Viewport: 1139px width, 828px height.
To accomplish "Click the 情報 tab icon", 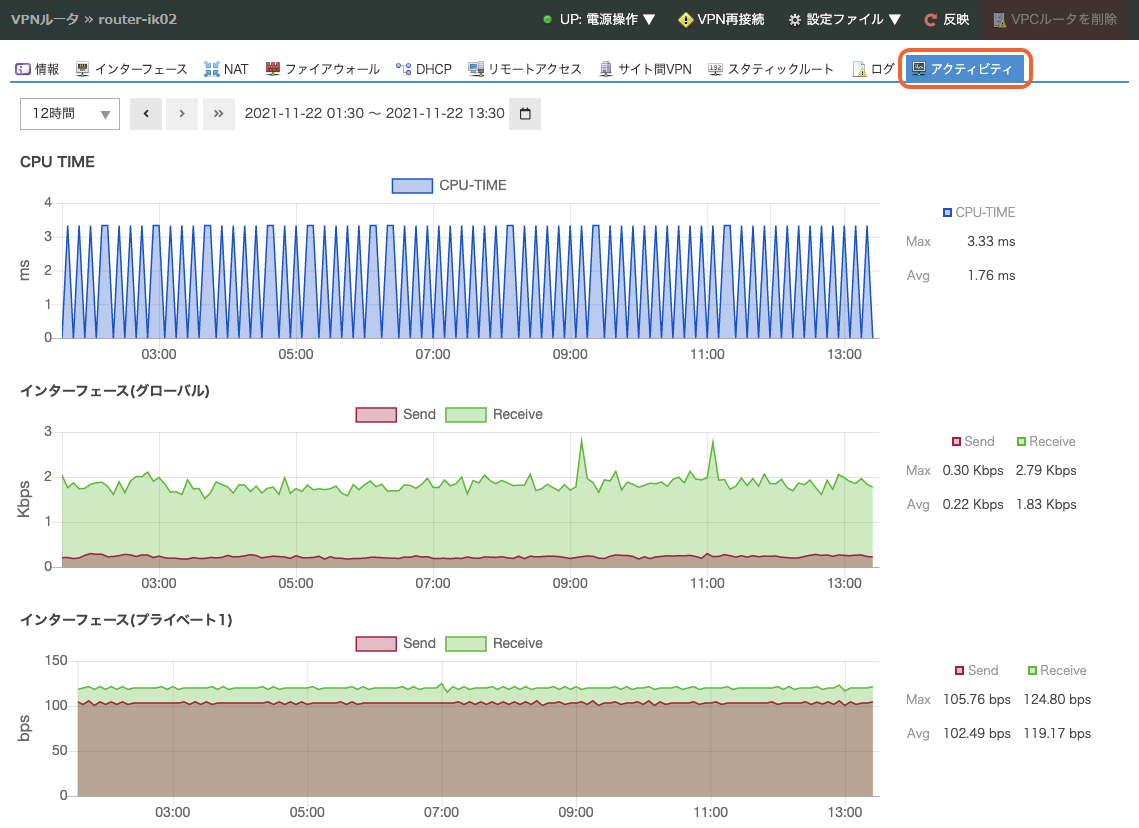I will pyautogui.click(x=23, y=69).
